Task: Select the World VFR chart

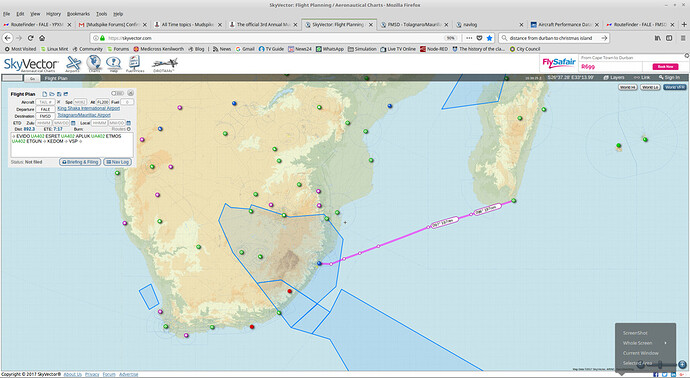Action: point(674,87)
